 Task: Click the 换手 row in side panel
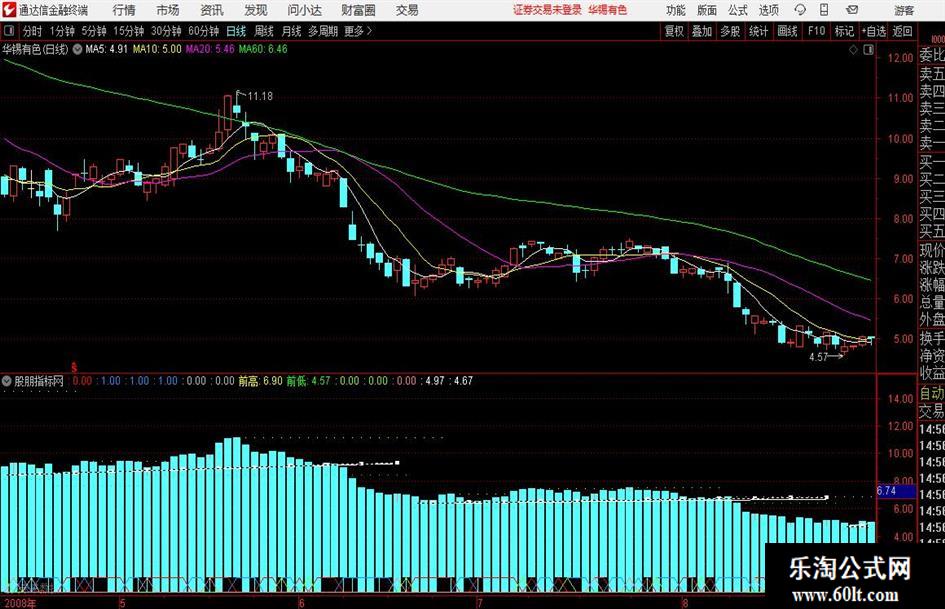click(x=932, y=338)
